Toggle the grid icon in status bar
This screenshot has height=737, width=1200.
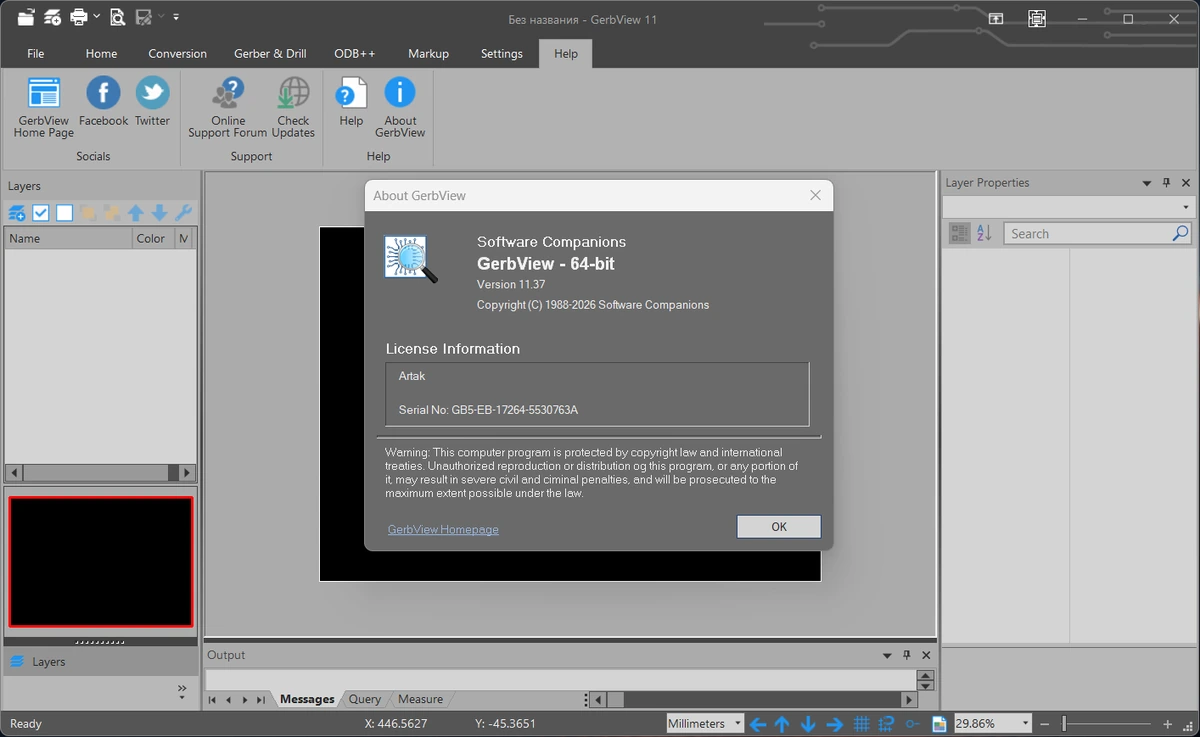coord(861,724)
